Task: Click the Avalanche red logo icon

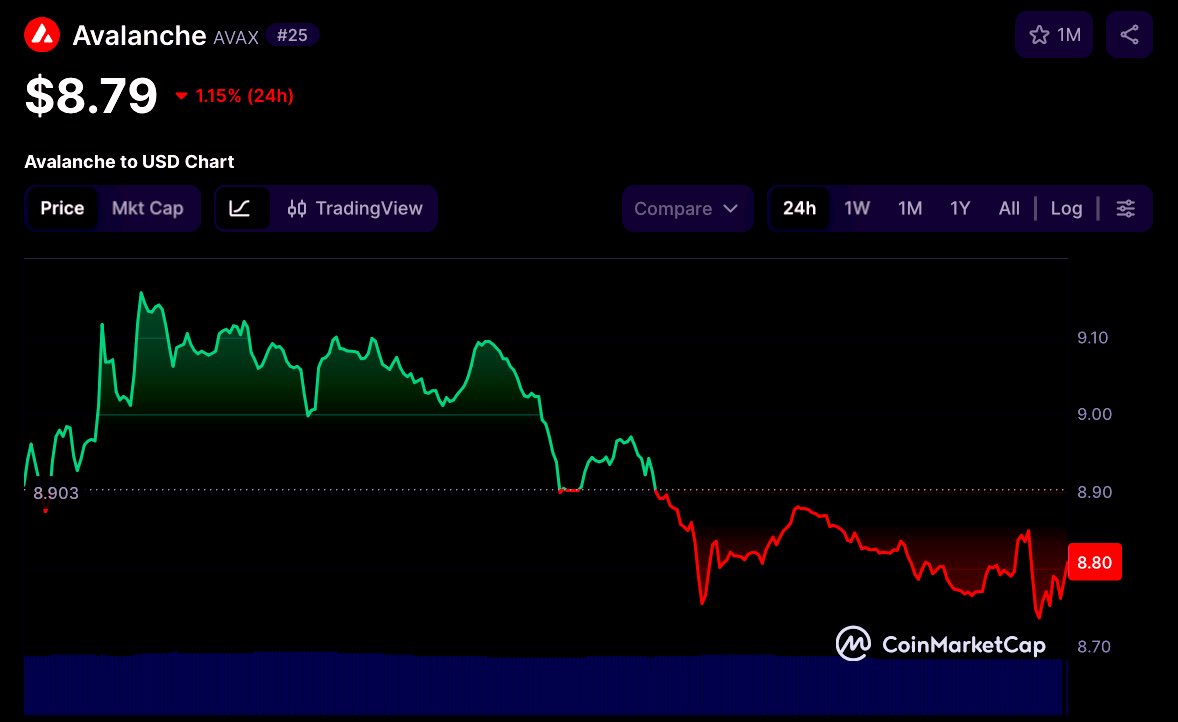Action: click(42, 35)
